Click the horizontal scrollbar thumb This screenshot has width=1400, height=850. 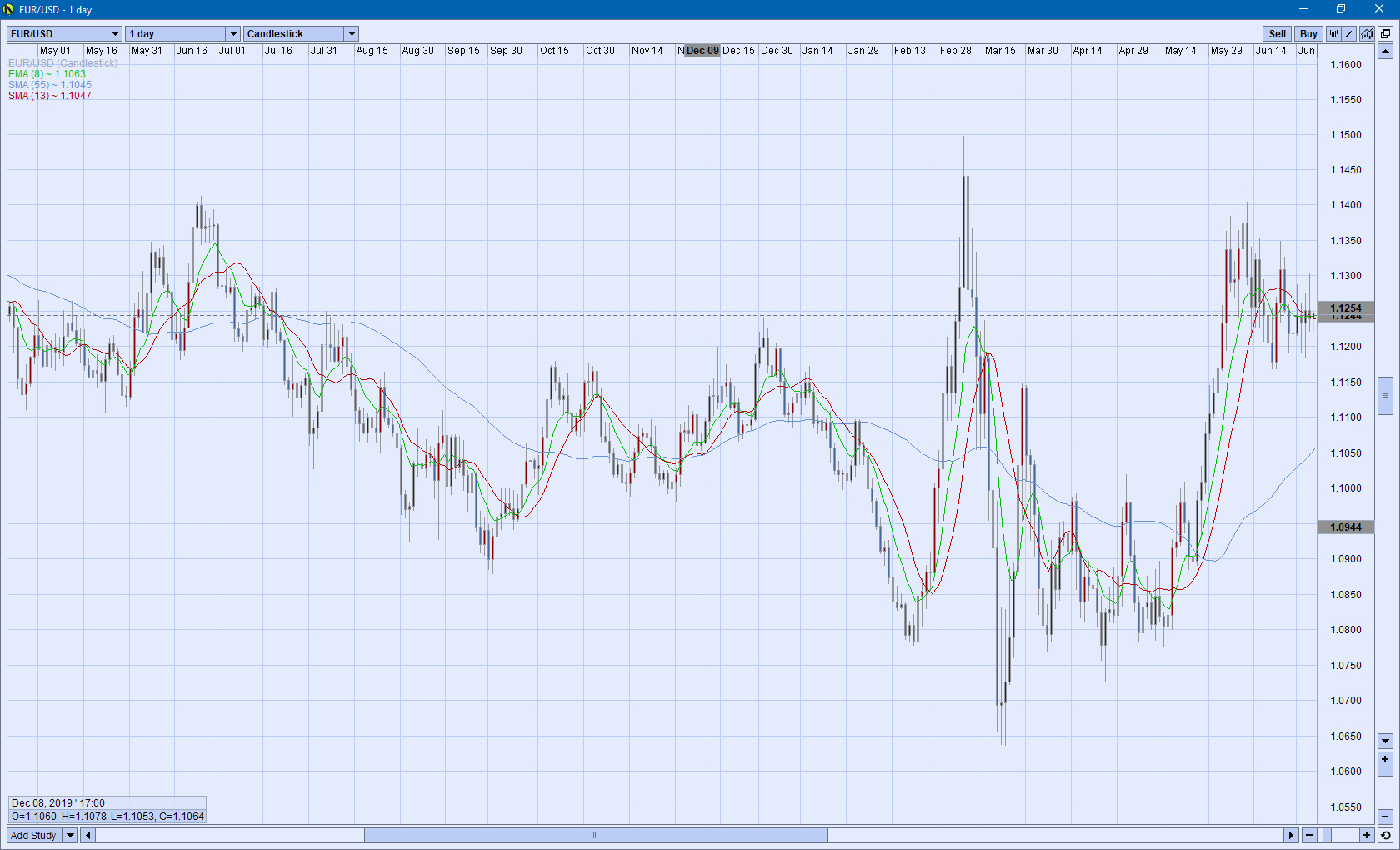596,835
